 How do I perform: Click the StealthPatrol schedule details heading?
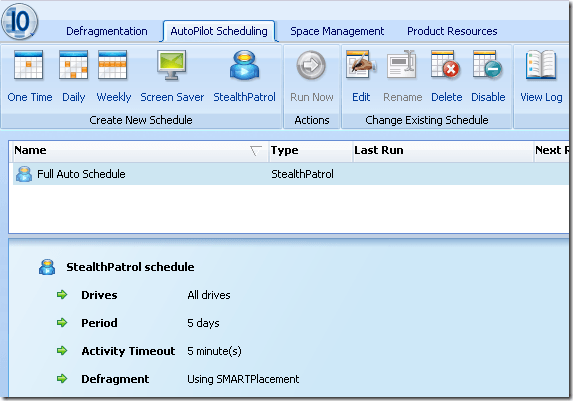[x=130, y=267]
